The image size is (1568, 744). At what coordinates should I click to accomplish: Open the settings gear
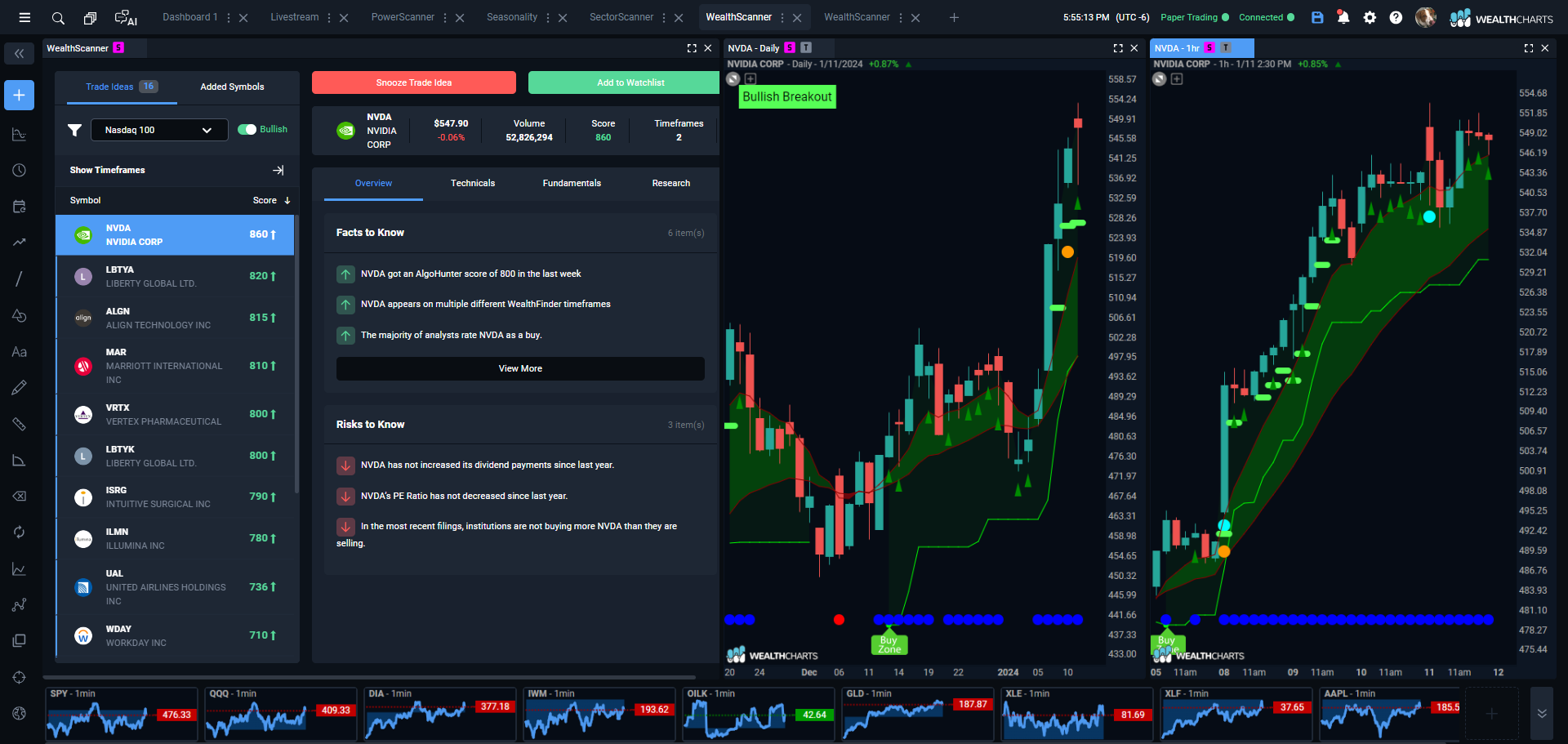1370,17
